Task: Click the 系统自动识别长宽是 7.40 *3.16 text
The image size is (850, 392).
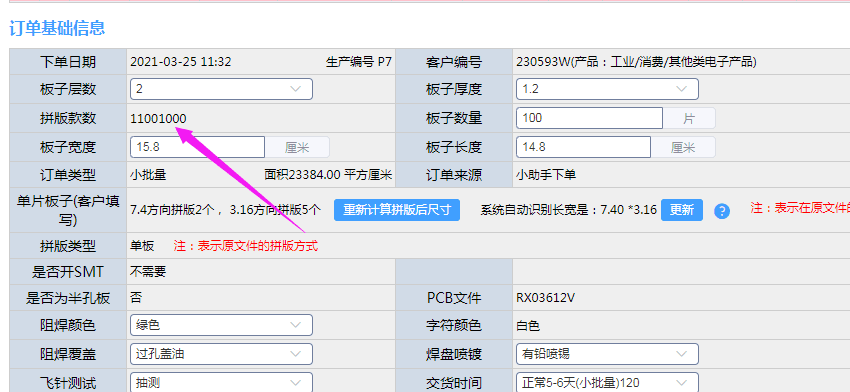Action: coord(569,210)
